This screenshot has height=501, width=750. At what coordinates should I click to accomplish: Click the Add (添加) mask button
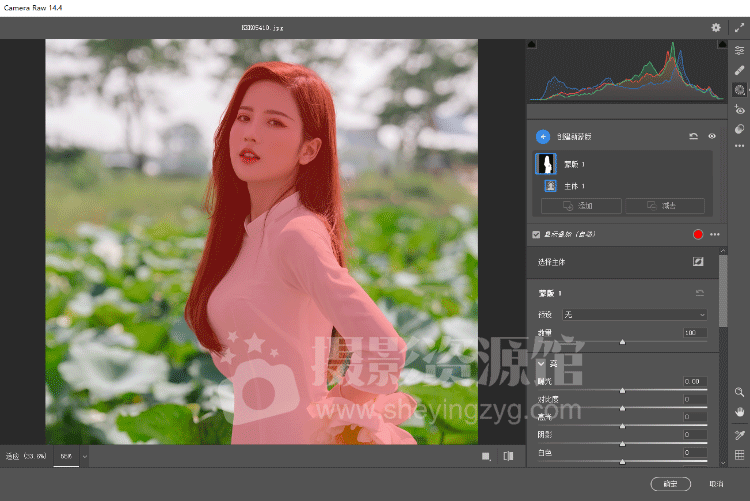(579, 205)
